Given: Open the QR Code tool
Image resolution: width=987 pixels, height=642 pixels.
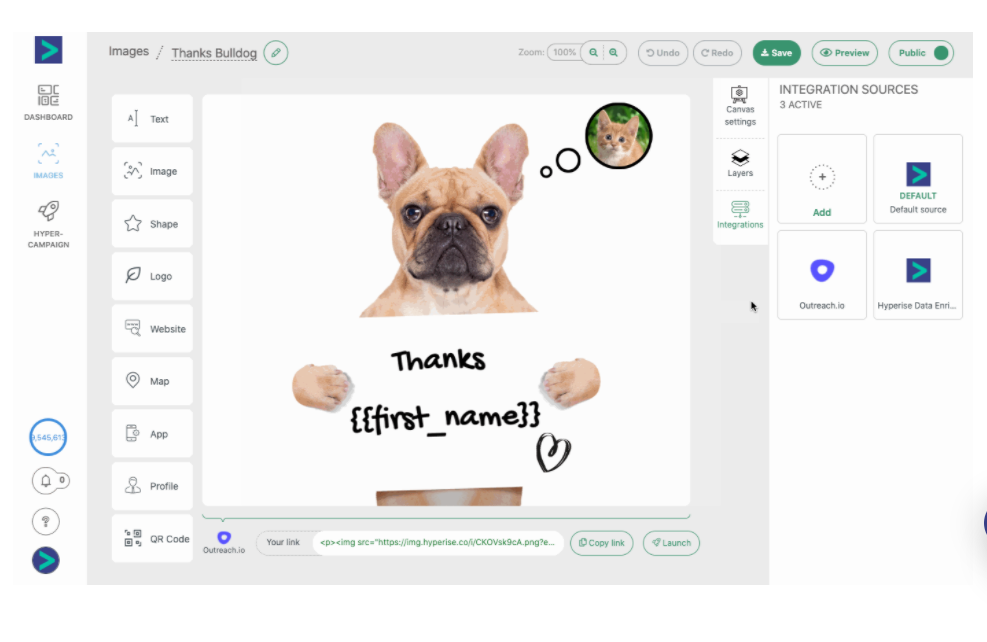Looking at the screenshot, I should 152,538.
